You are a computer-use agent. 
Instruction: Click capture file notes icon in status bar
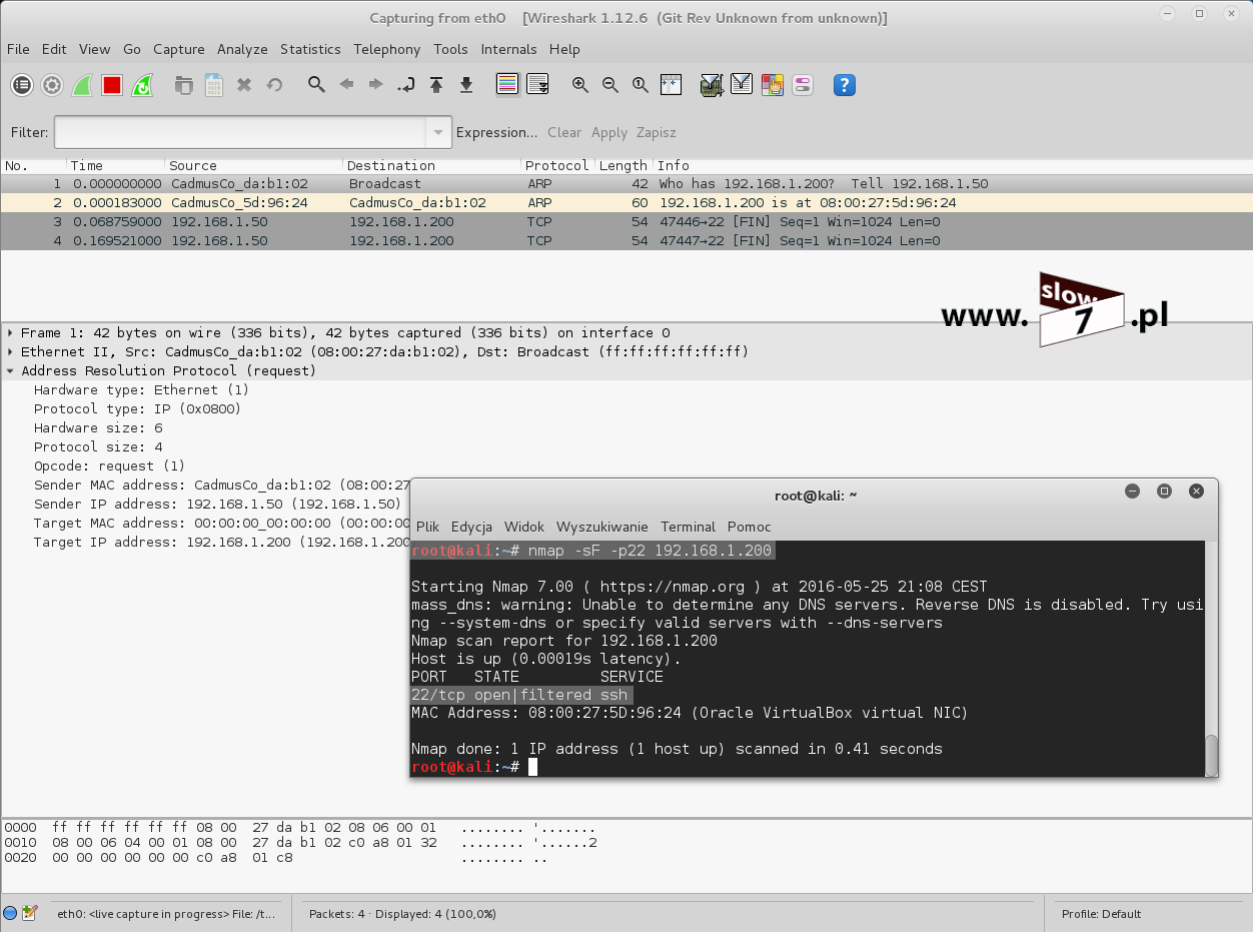(29, 913)
